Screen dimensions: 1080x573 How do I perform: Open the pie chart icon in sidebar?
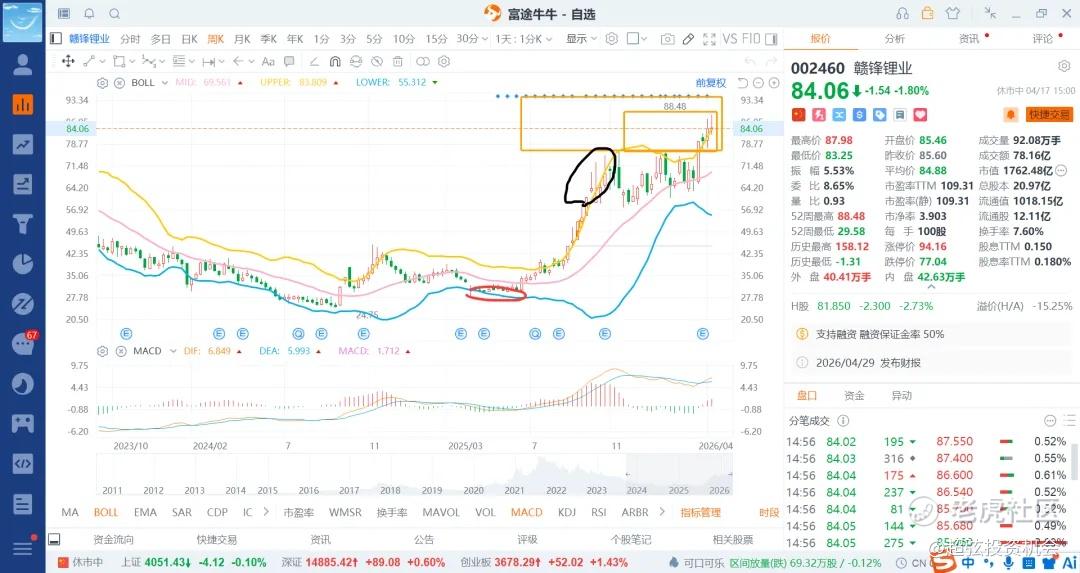pyautogui.click(x=23, y=264)
